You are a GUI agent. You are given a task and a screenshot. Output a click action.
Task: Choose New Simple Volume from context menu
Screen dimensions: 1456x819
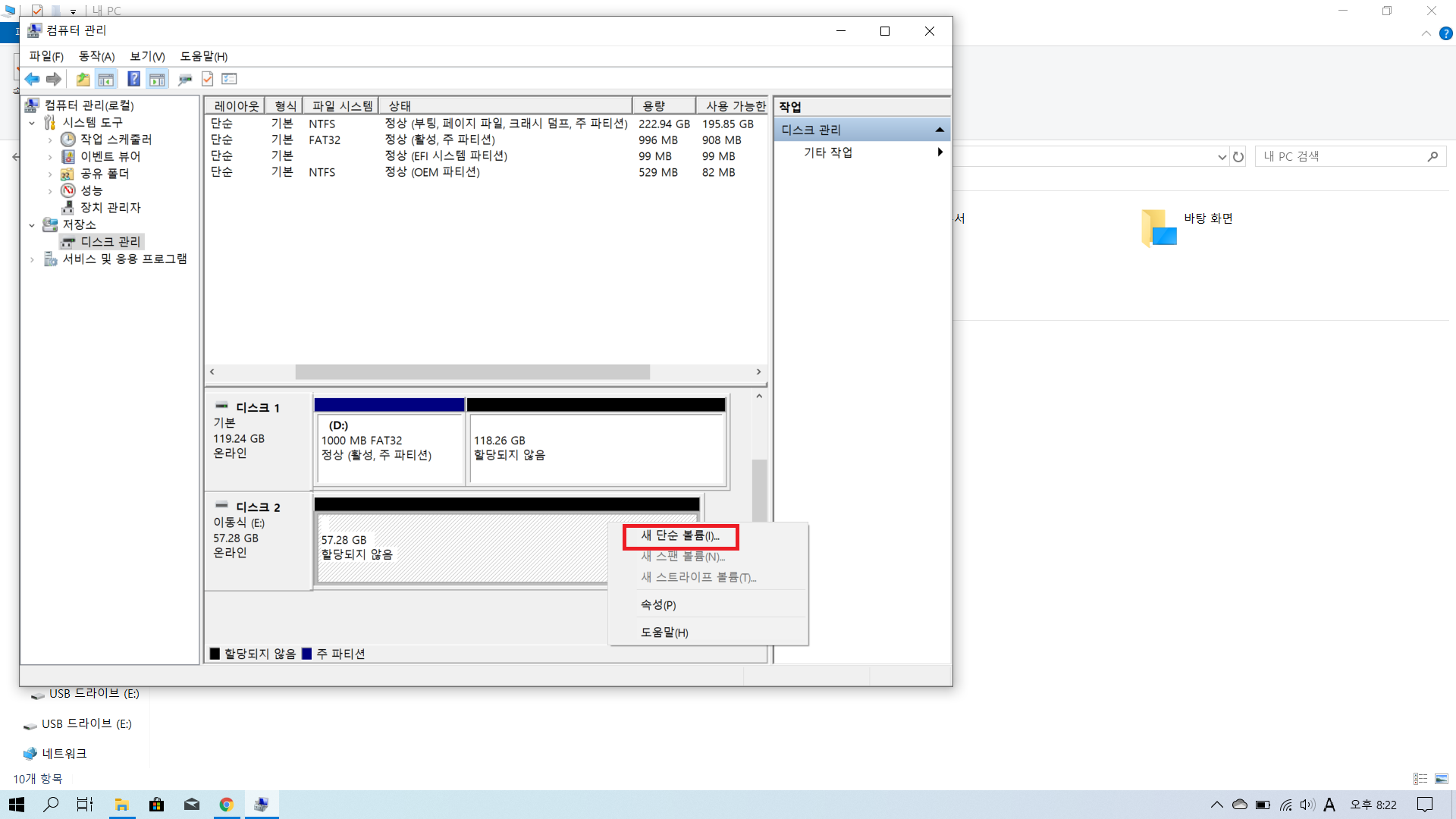click(679, 536)
